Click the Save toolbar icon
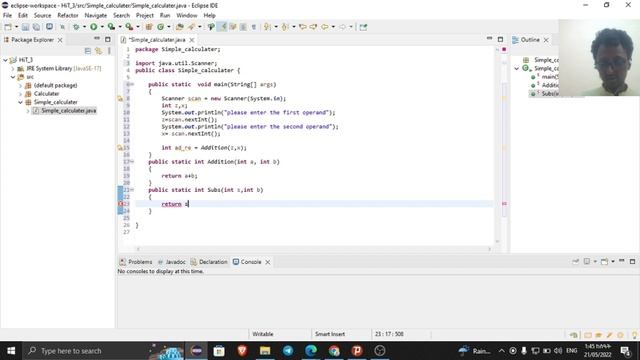Screen dimensions: 640x360 [25, 27]
